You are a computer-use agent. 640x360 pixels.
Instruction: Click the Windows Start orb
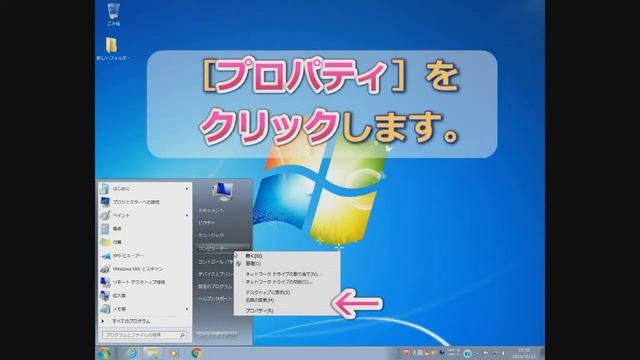[x=105, y=353]
